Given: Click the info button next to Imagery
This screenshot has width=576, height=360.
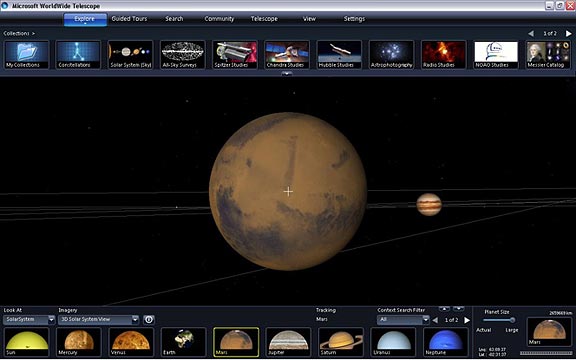Looking at the screenshot, I should [x=148, y=320].
